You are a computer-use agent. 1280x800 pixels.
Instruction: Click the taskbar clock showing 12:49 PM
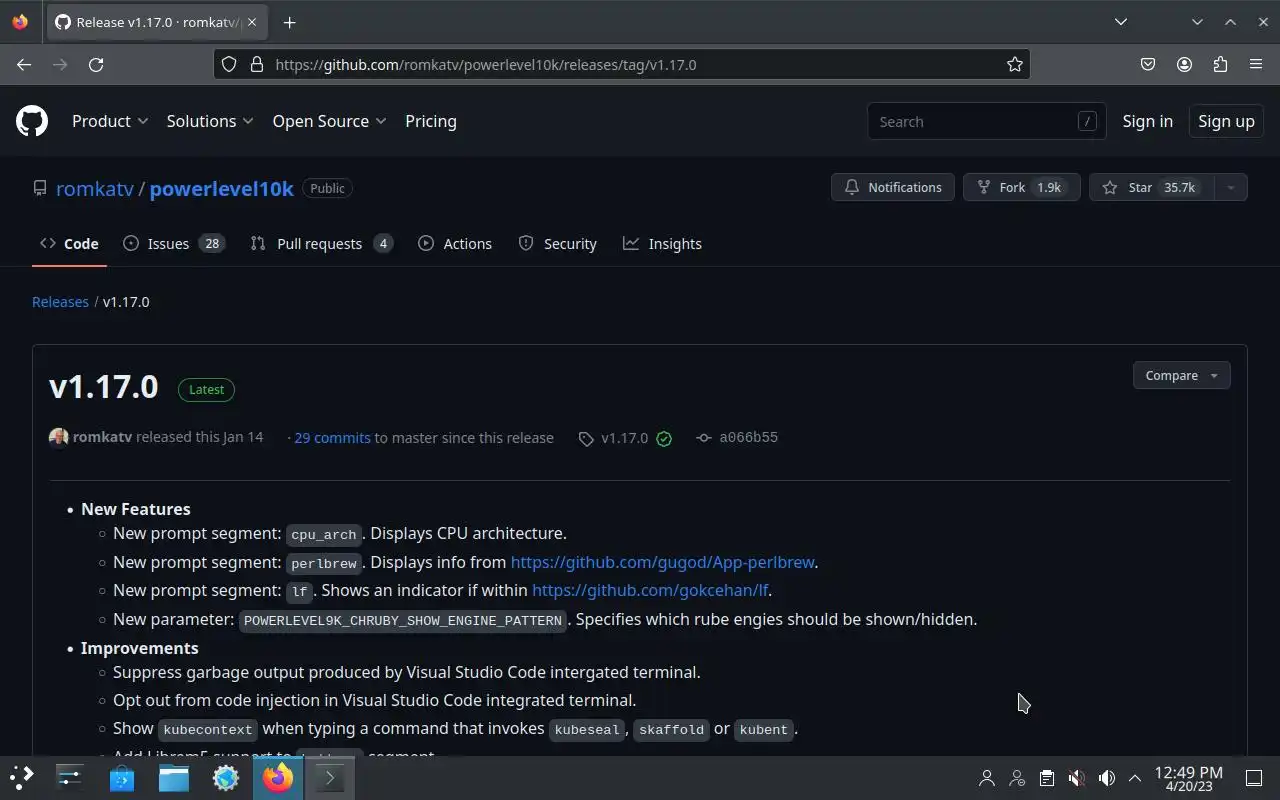(1188, 778)
